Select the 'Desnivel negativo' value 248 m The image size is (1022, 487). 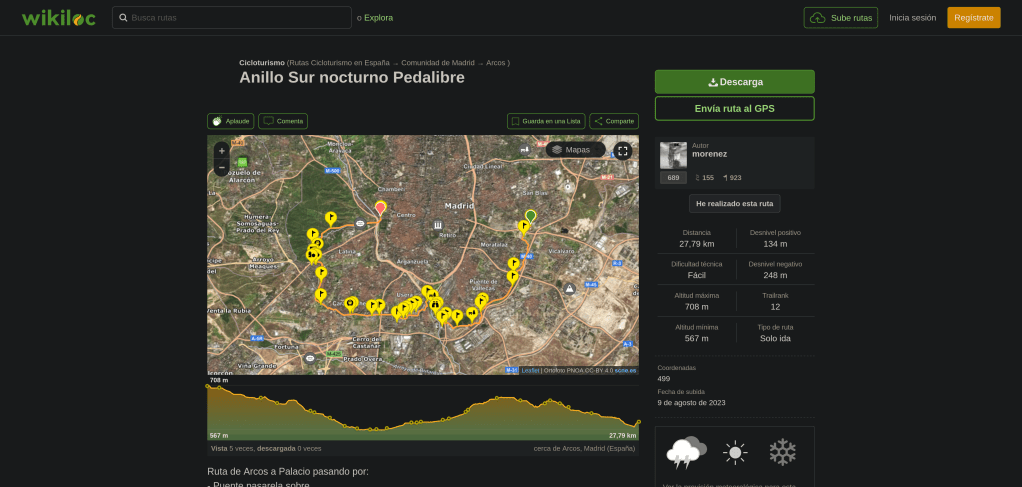tap(775, 275)
